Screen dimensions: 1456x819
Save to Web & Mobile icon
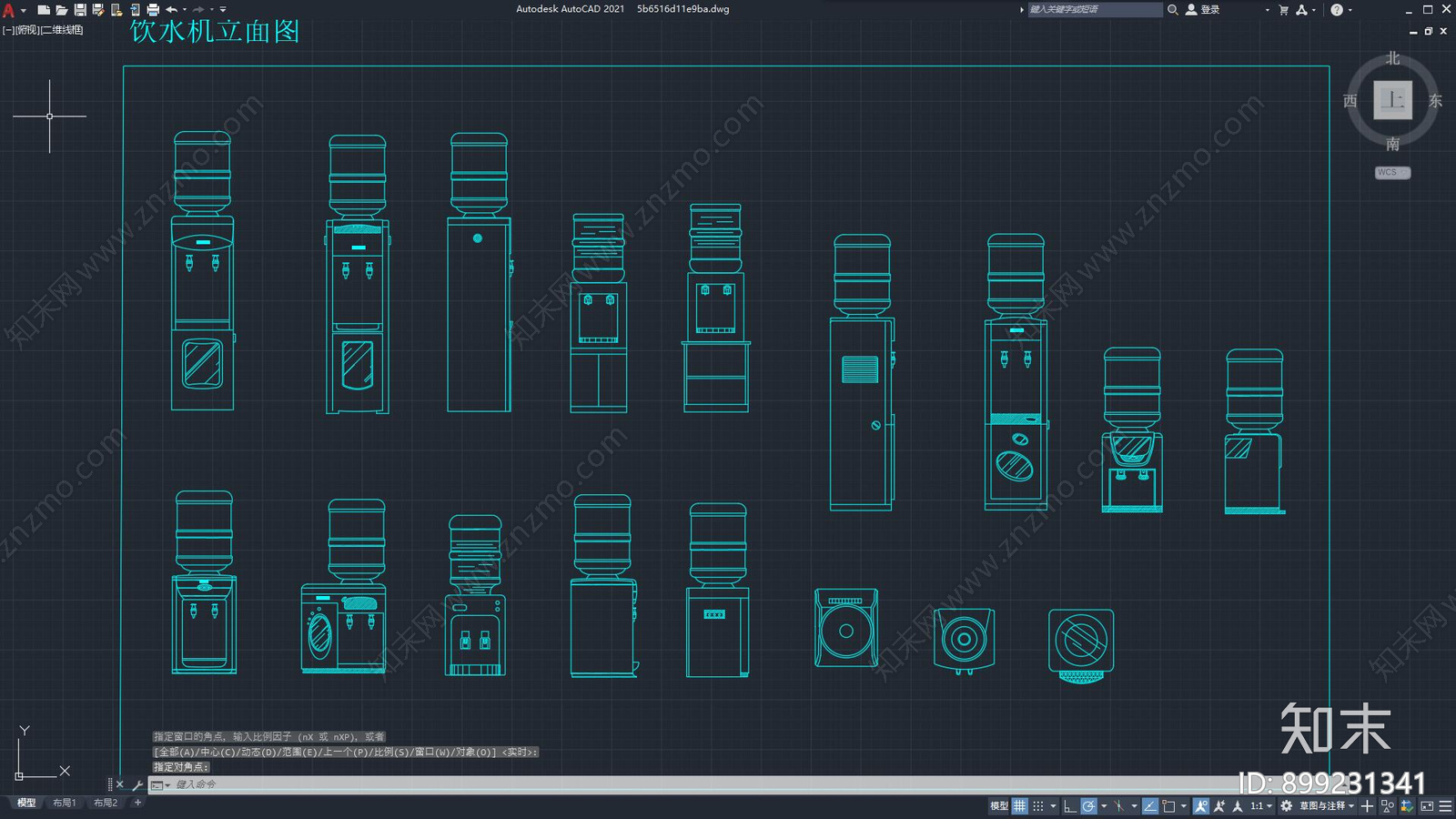(135, 10)
